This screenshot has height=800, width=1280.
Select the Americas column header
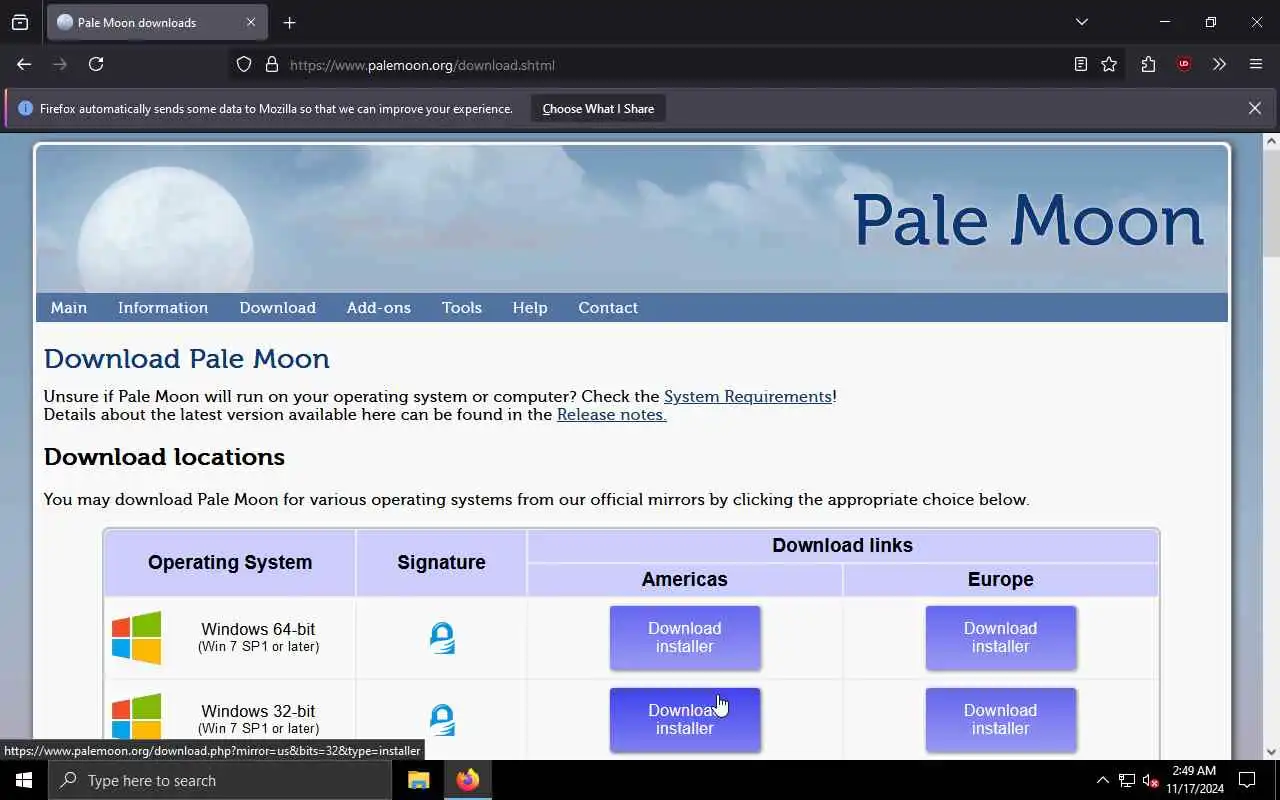(685, 579)
